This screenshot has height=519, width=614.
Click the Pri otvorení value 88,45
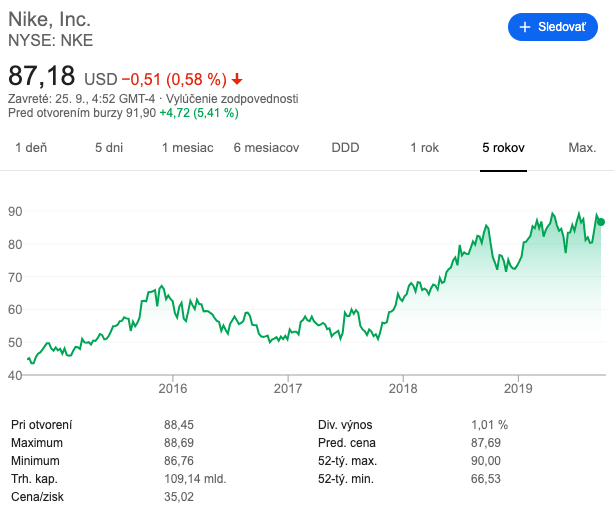tap(179, 425)
